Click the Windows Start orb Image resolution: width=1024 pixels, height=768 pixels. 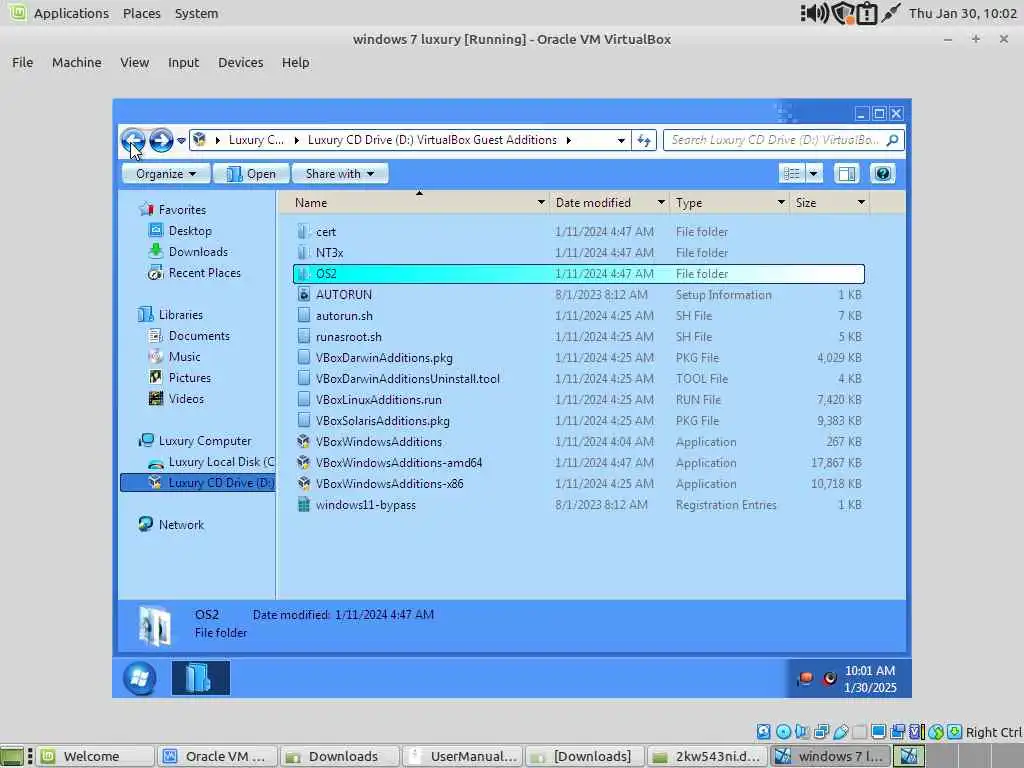click(x=139, y=678)
